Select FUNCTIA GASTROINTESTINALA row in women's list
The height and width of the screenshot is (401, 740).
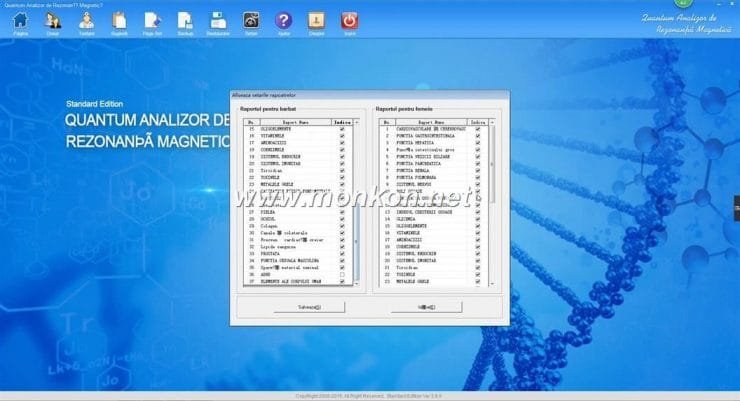pos(434,136)
